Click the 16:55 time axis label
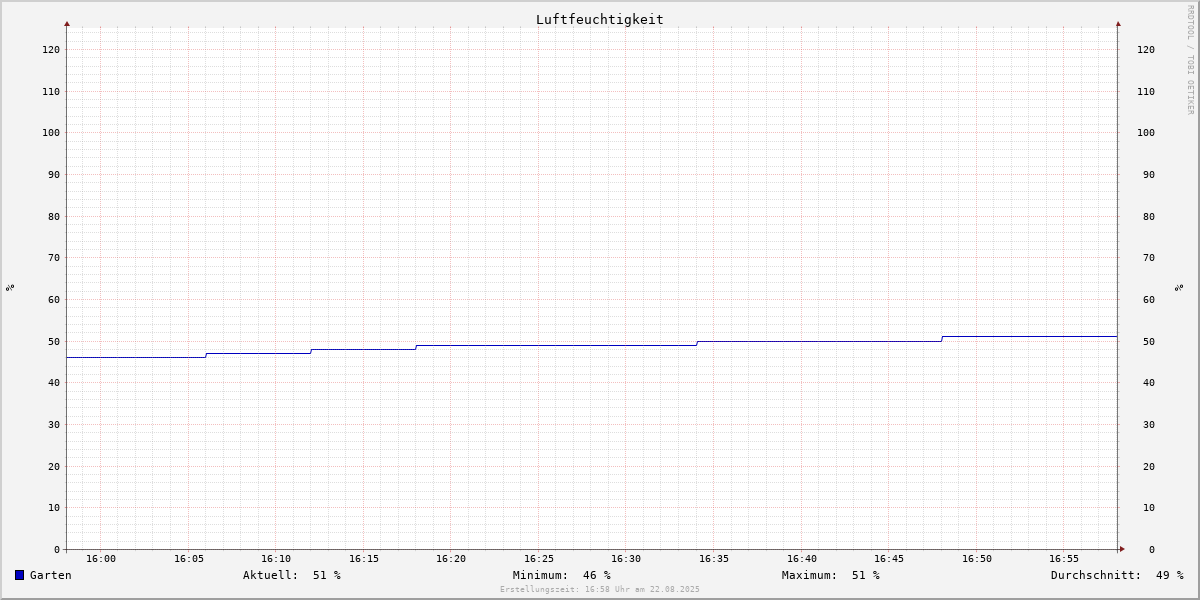The width and height of the screenshot is (1200, 600). 1064,558
